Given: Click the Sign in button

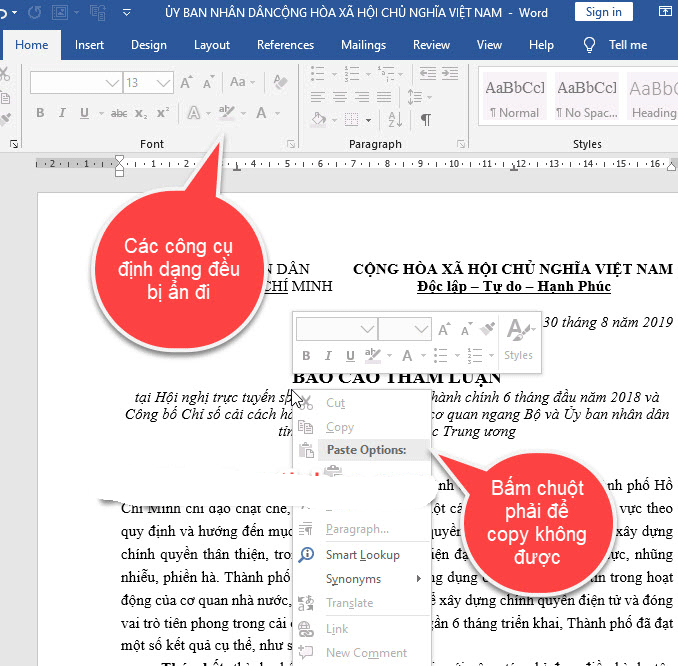Looking at the screenshot, I should 603,12.
